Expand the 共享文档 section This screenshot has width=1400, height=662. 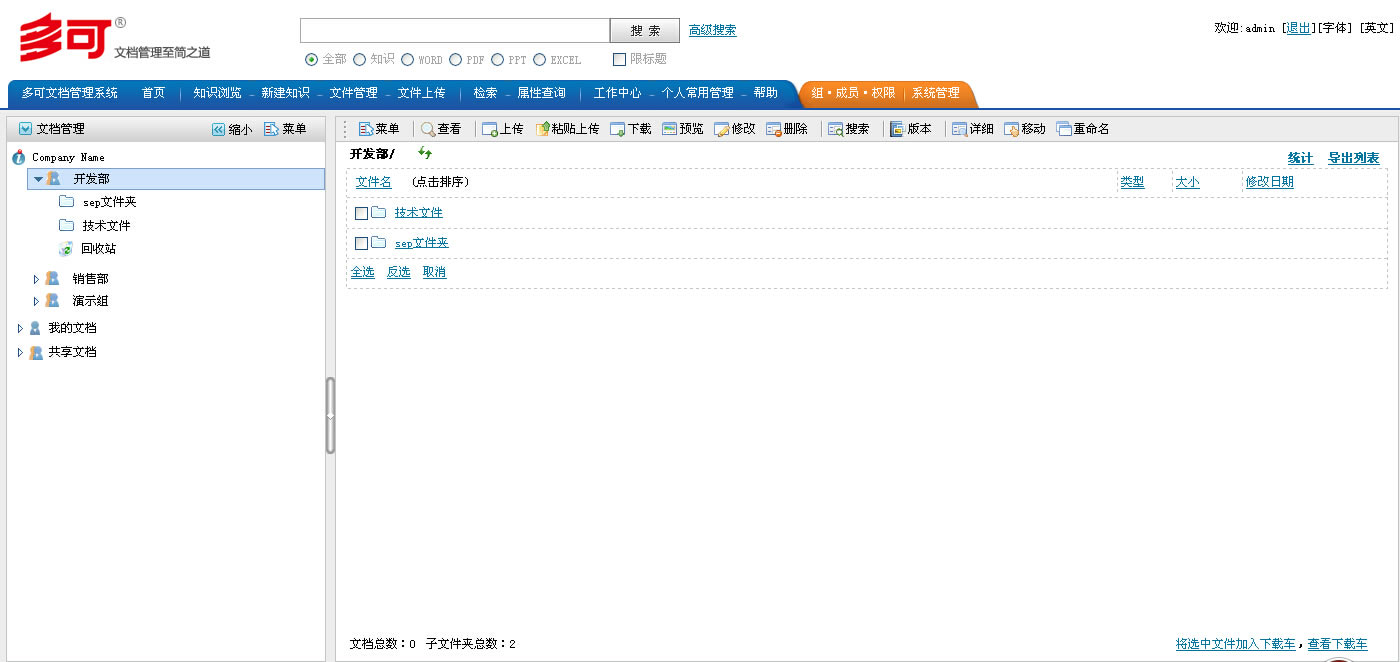pos(21,352)
